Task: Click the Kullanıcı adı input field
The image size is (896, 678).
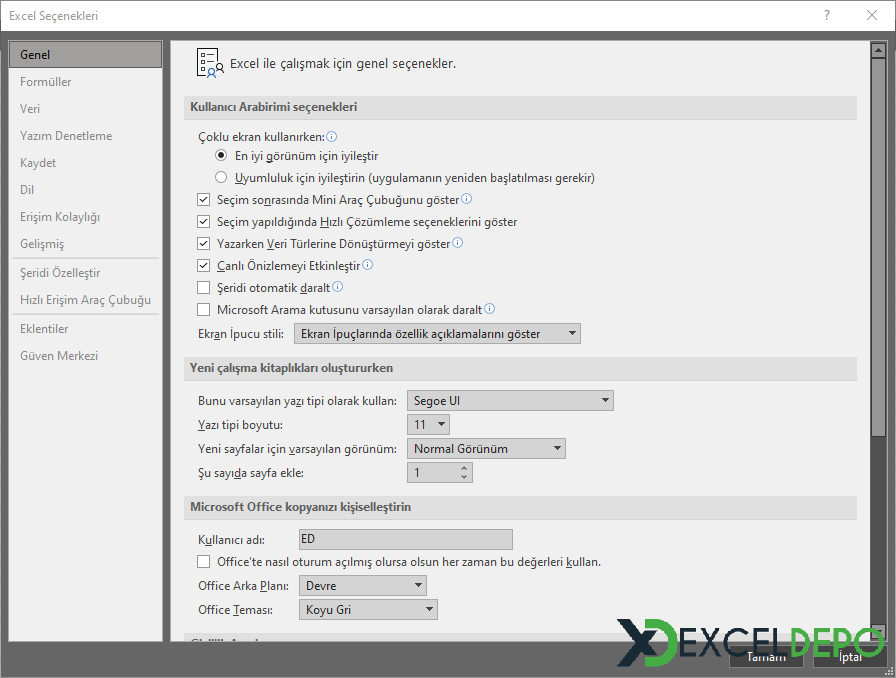Action: 406,539
